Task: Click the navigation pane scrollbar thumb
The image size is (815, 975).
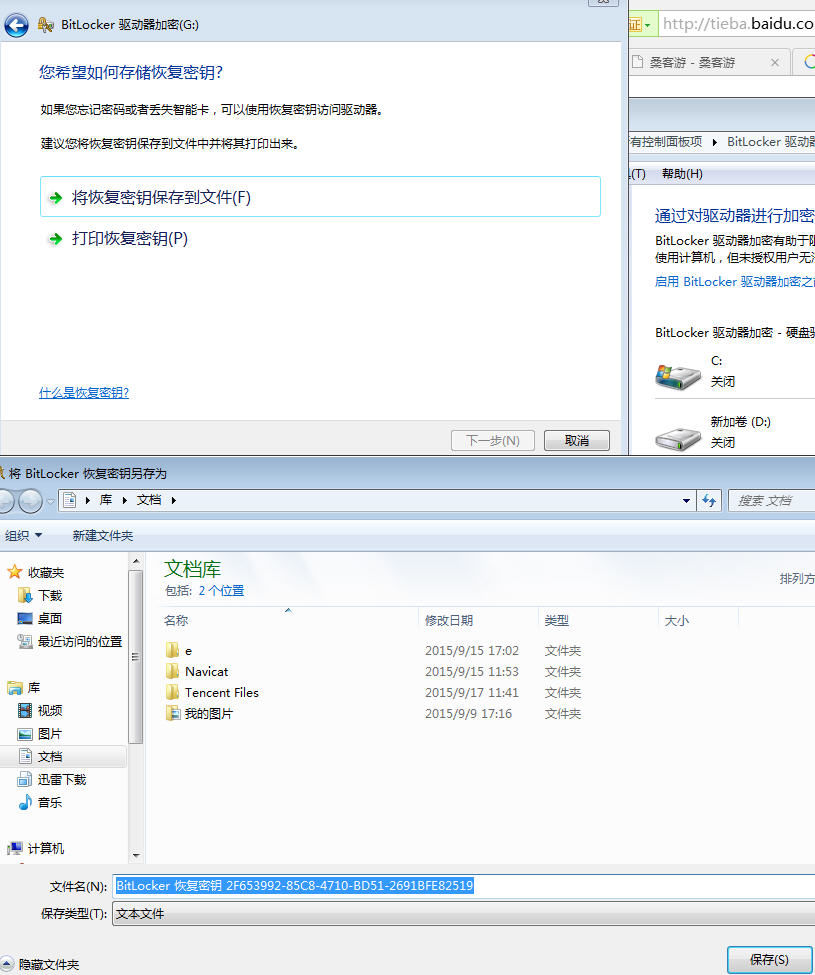Action: click(136, 657)
